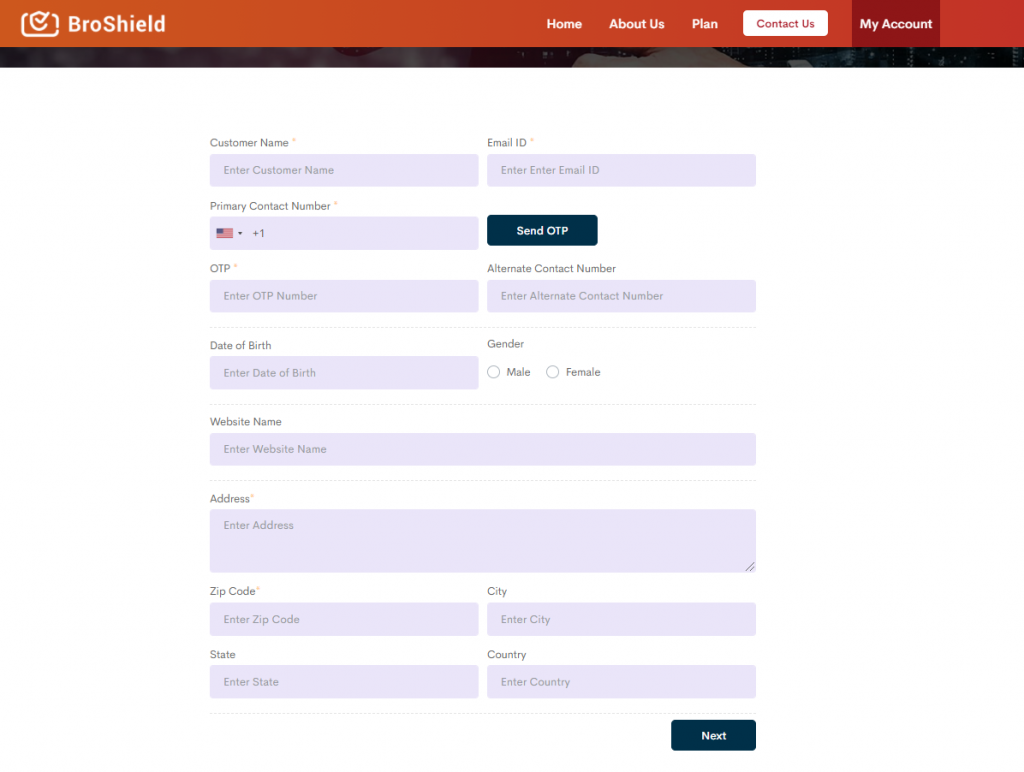Viewport: 1024px width, 772px height.
Task: Click the Email ID label
Action: point(507,142)
